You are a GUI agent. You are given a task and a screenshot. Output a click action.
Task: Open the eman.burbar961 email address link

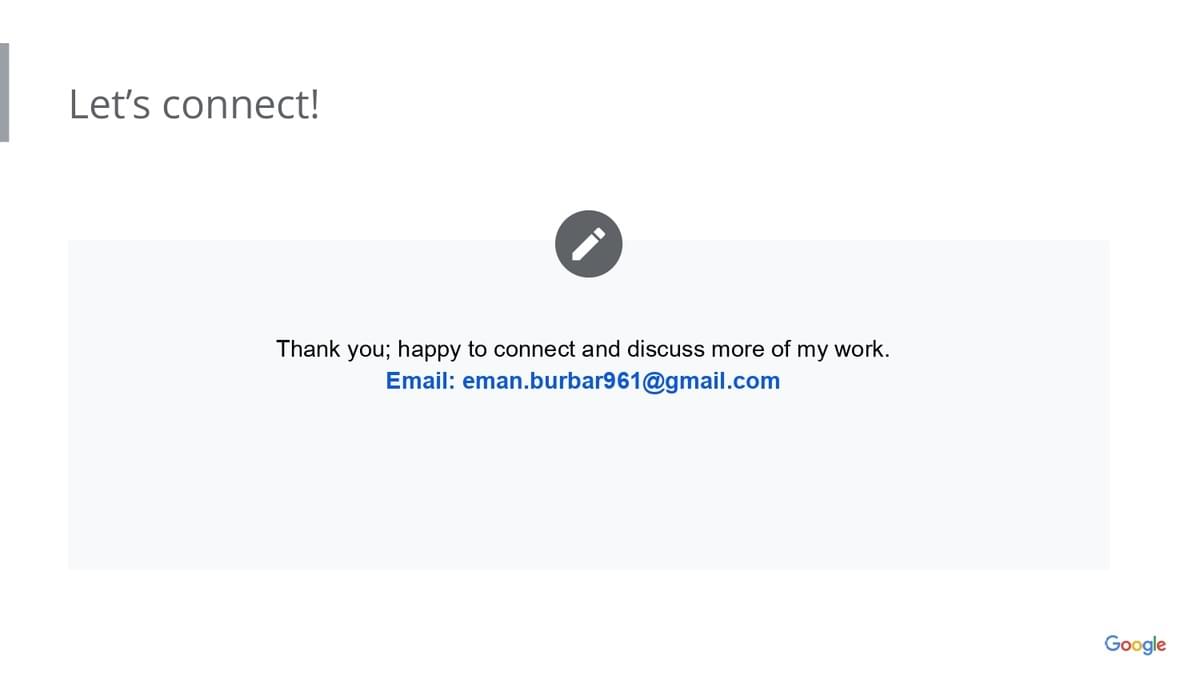[620, 381]
